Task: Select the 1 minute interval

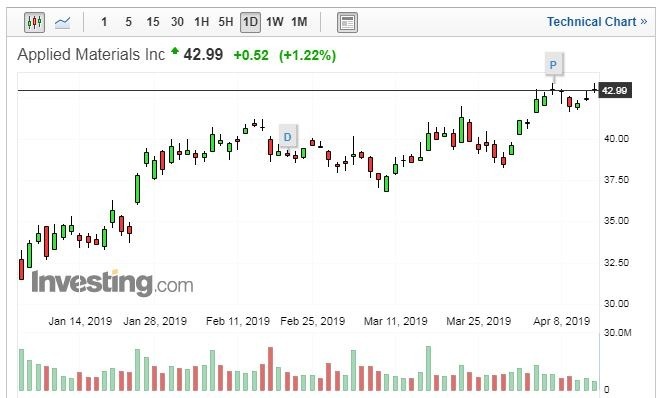Action: [104, 22]
